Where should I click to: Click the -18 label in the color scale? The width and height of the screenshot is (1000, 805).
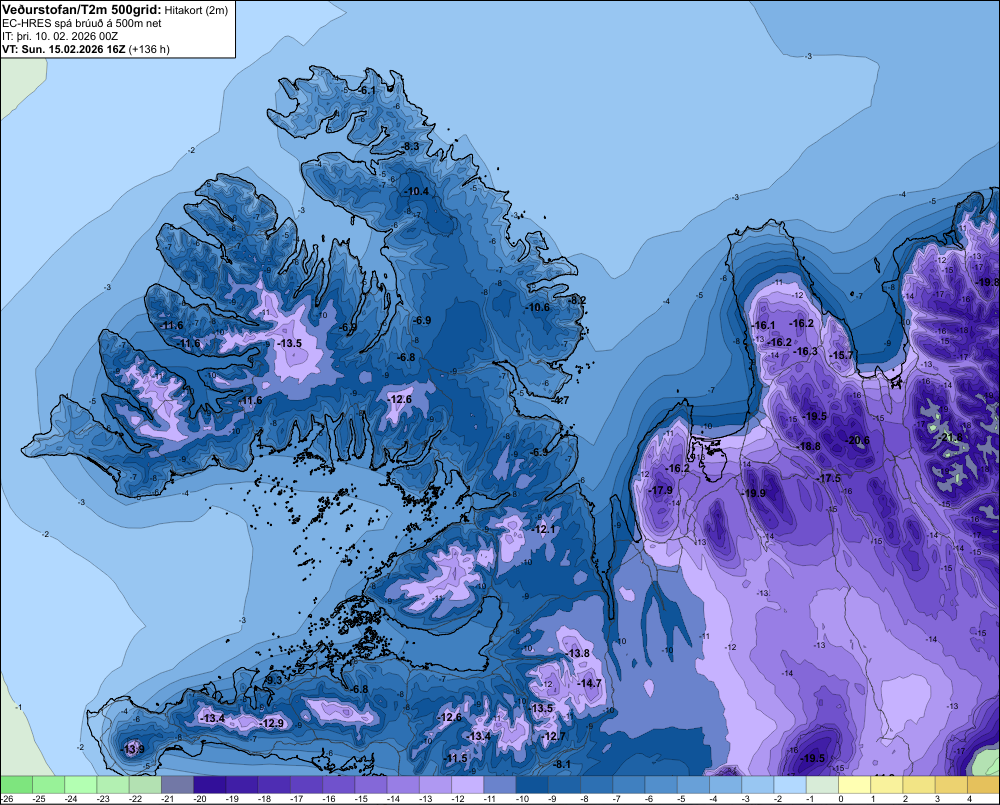[265, 799]
